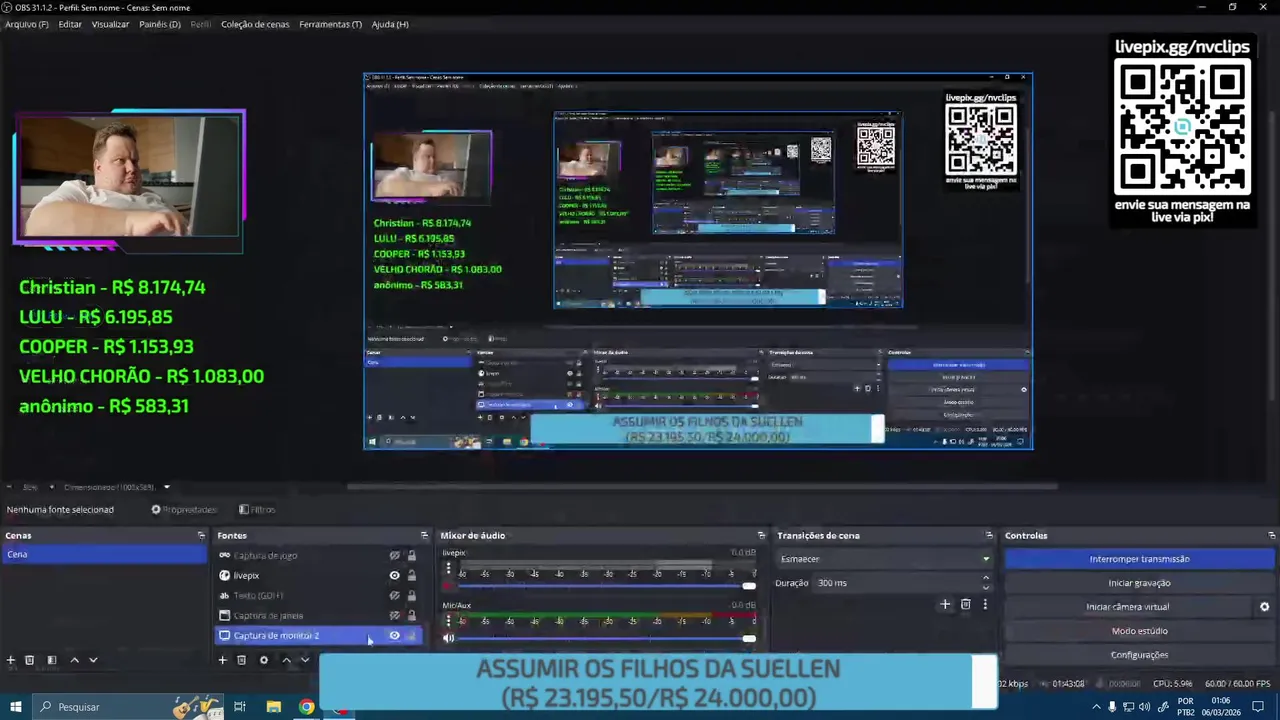Screen dimensions: 1280x720
Task: Click Iniciar câmera virtual button
Action: point(1128,607)
